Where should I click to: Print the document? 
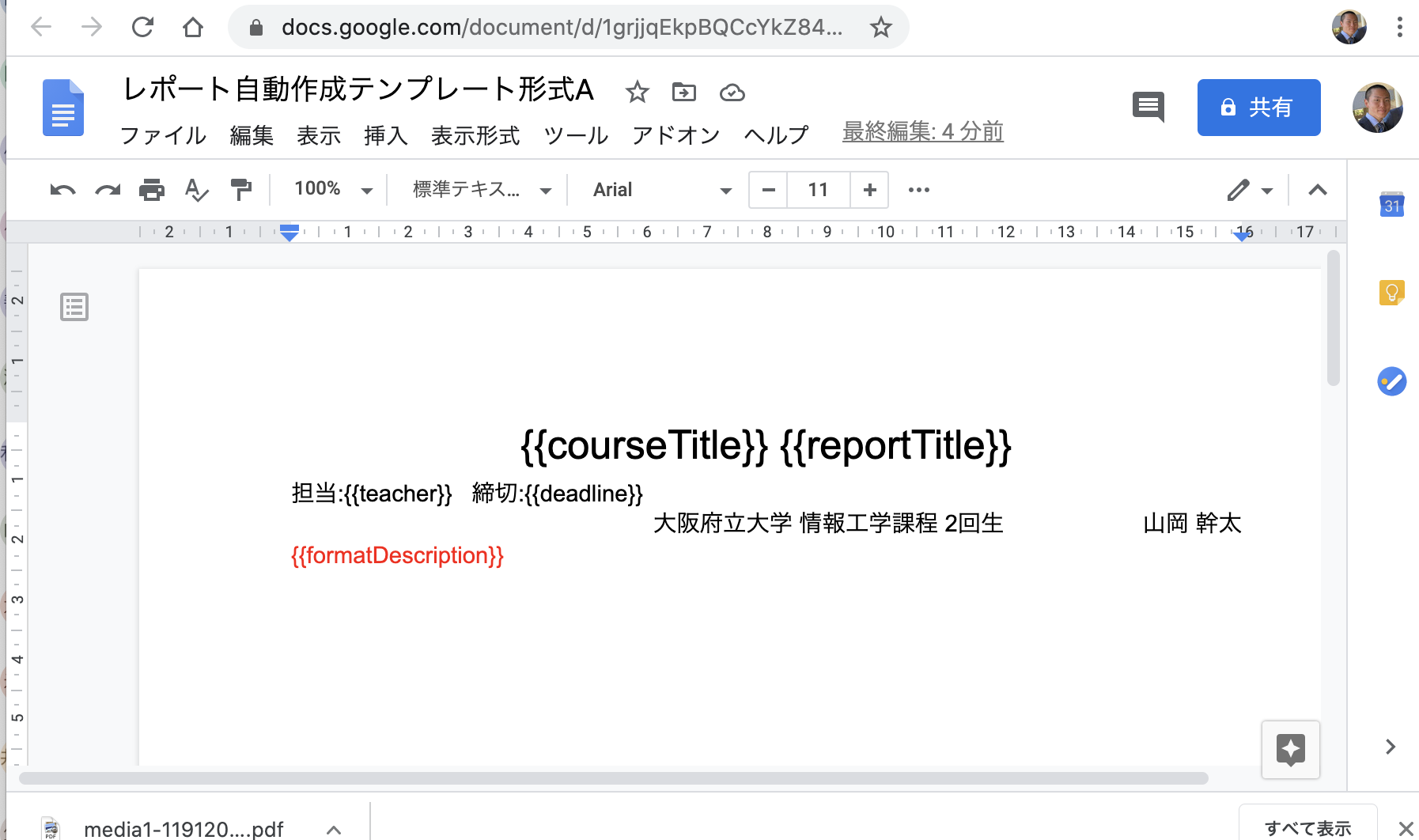pos(152,190)
